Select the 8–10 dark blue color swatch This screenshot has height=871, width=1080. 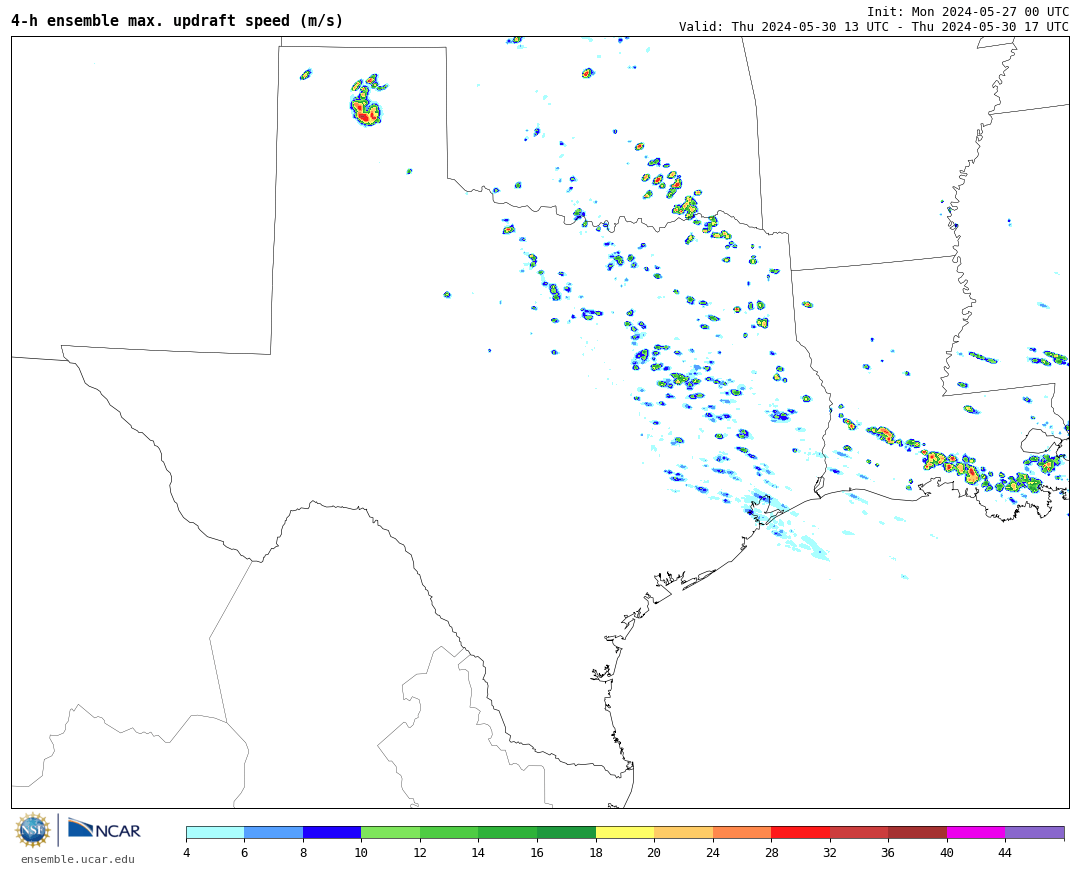click(332, 832)
